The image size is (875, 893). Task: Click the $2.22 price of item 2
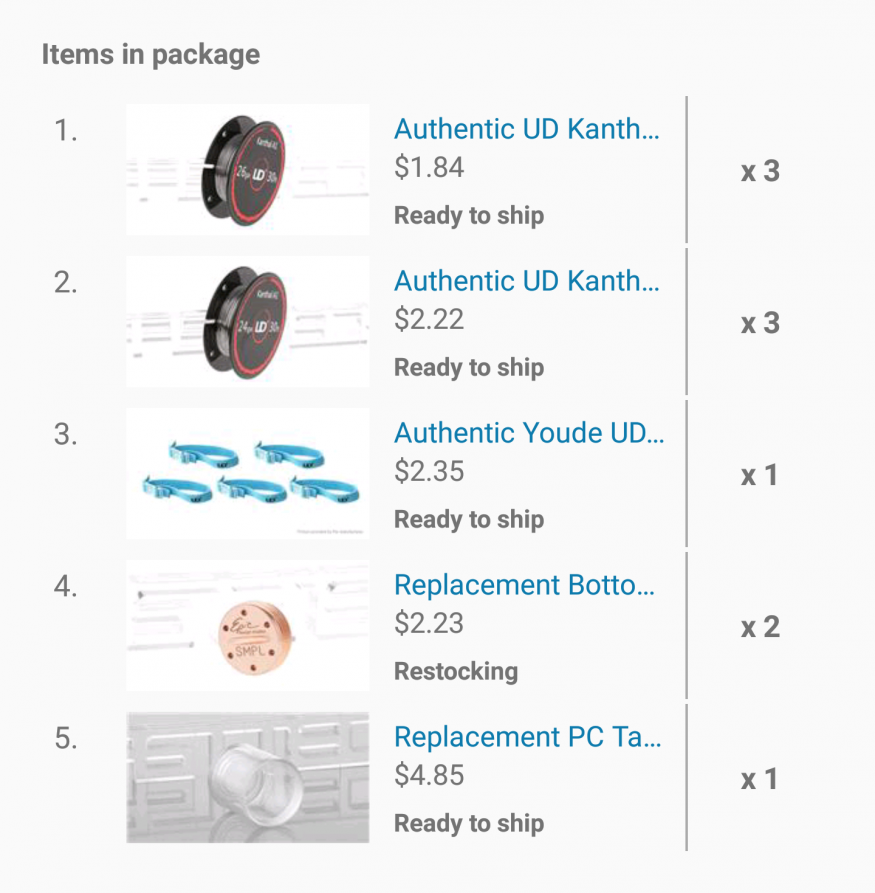click(x=429, y=319)
